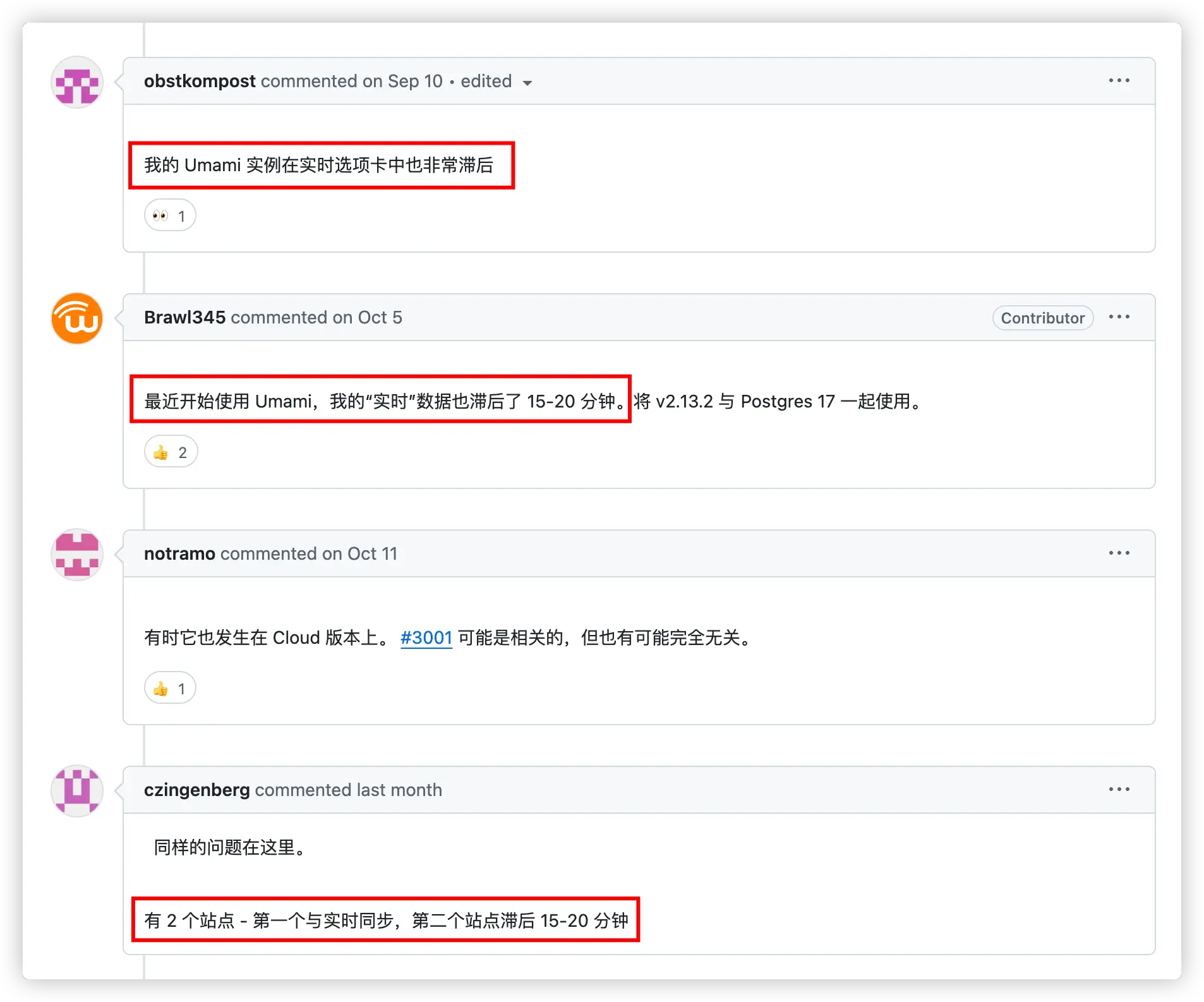Toggle thumbs up reaction with 2 votes
The height and width of the screenshot is (1002, 1204).
tap(171, 452)
